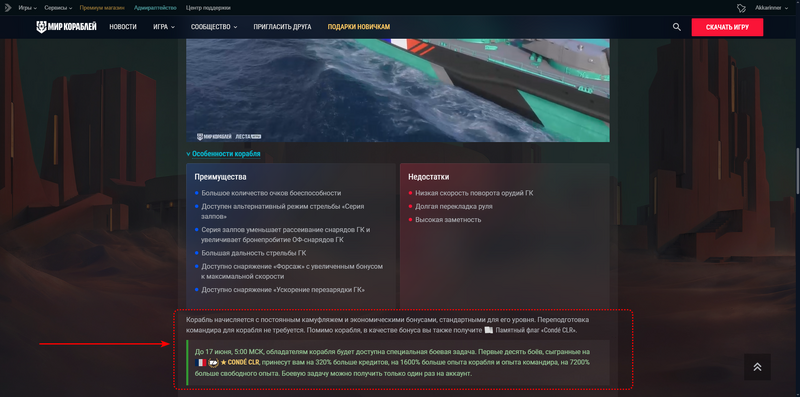Go to the Новости menu item
Screen dimensions: 800x397
(123, 27)
